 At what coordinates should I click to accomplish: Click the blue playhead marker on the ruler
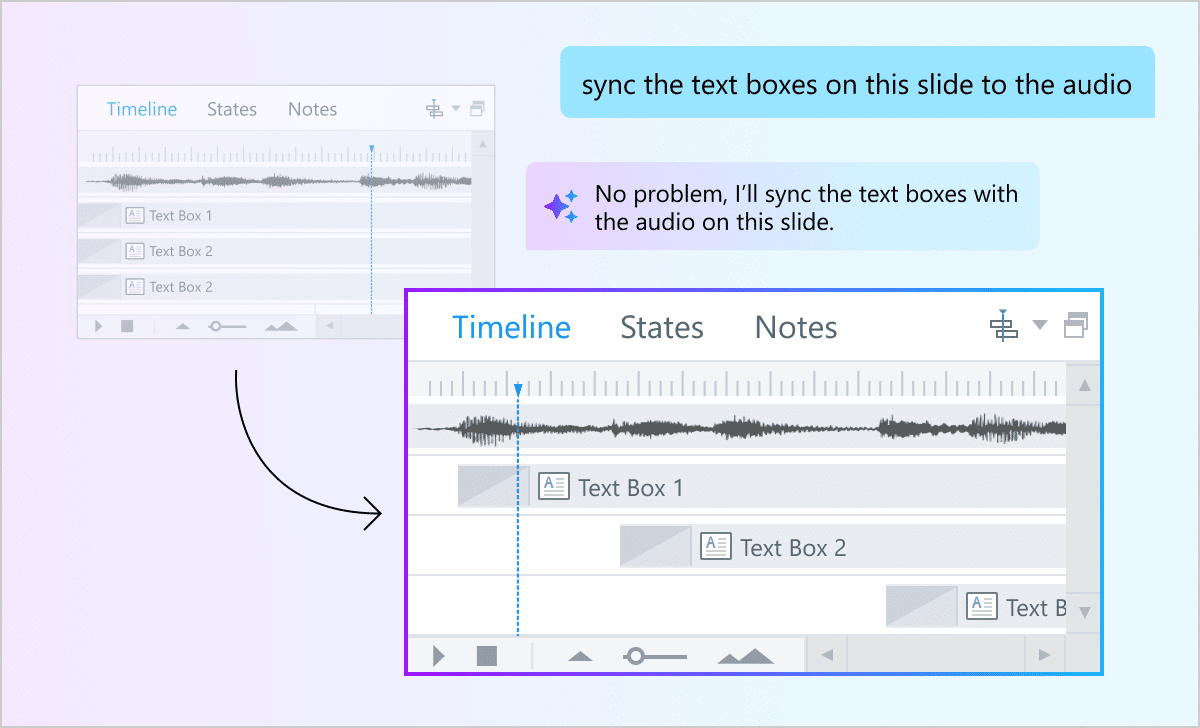click(x=518, y=386)
